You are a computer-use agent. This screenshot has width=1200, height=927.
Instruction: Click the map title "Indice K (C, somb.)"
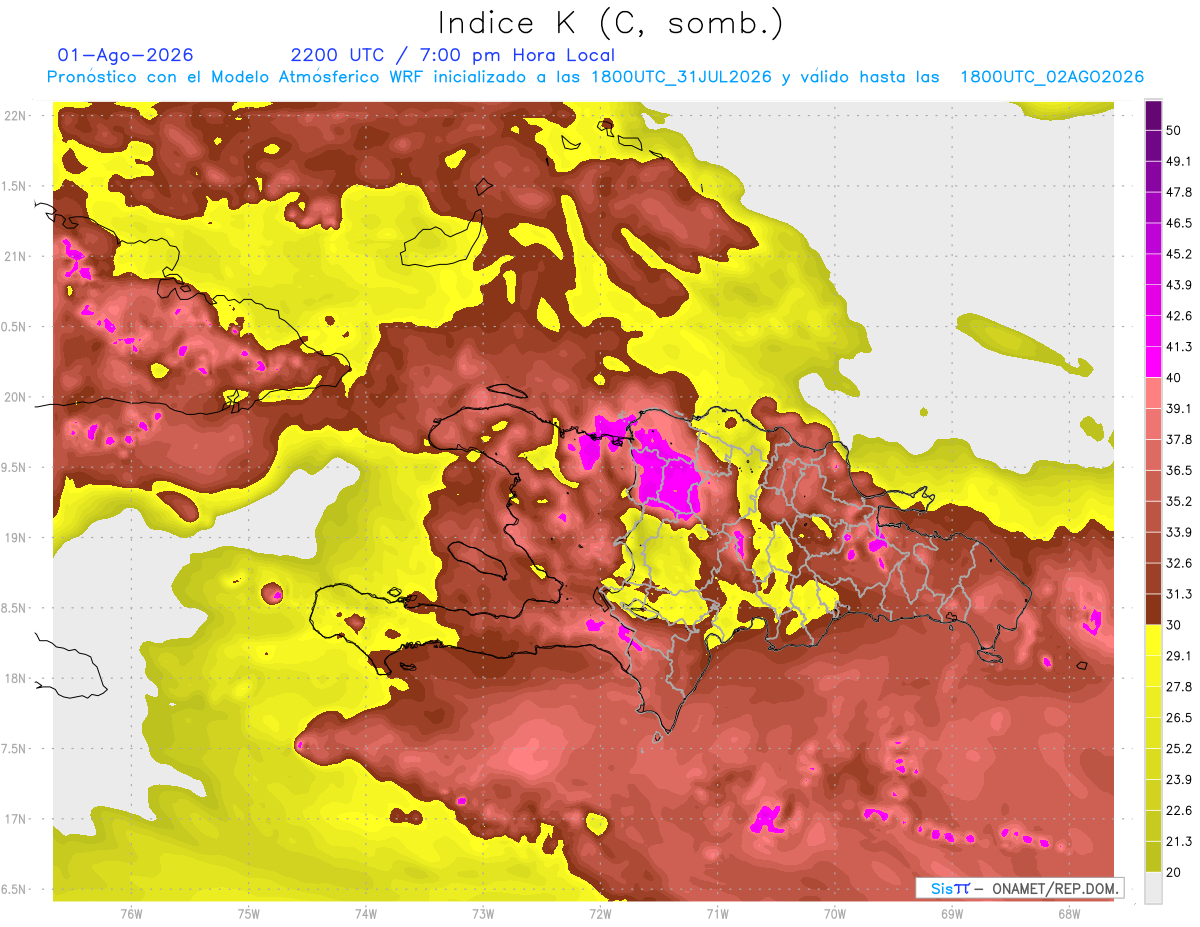[x=611, y=23]
